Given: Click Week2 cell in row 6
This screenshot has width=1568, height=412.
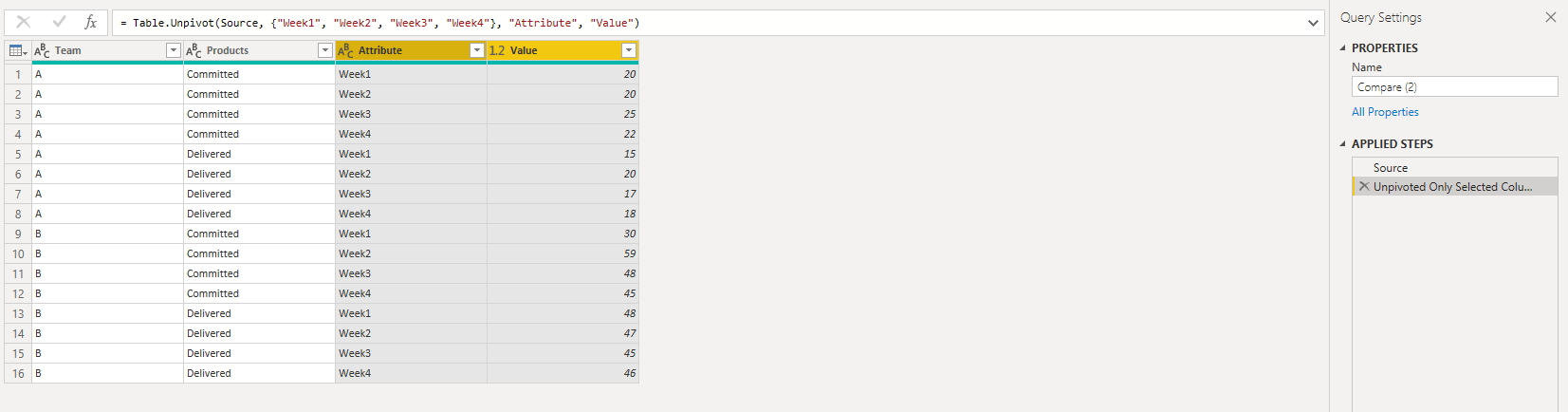Looking at the screenshot, I should [x=411, y=174].
